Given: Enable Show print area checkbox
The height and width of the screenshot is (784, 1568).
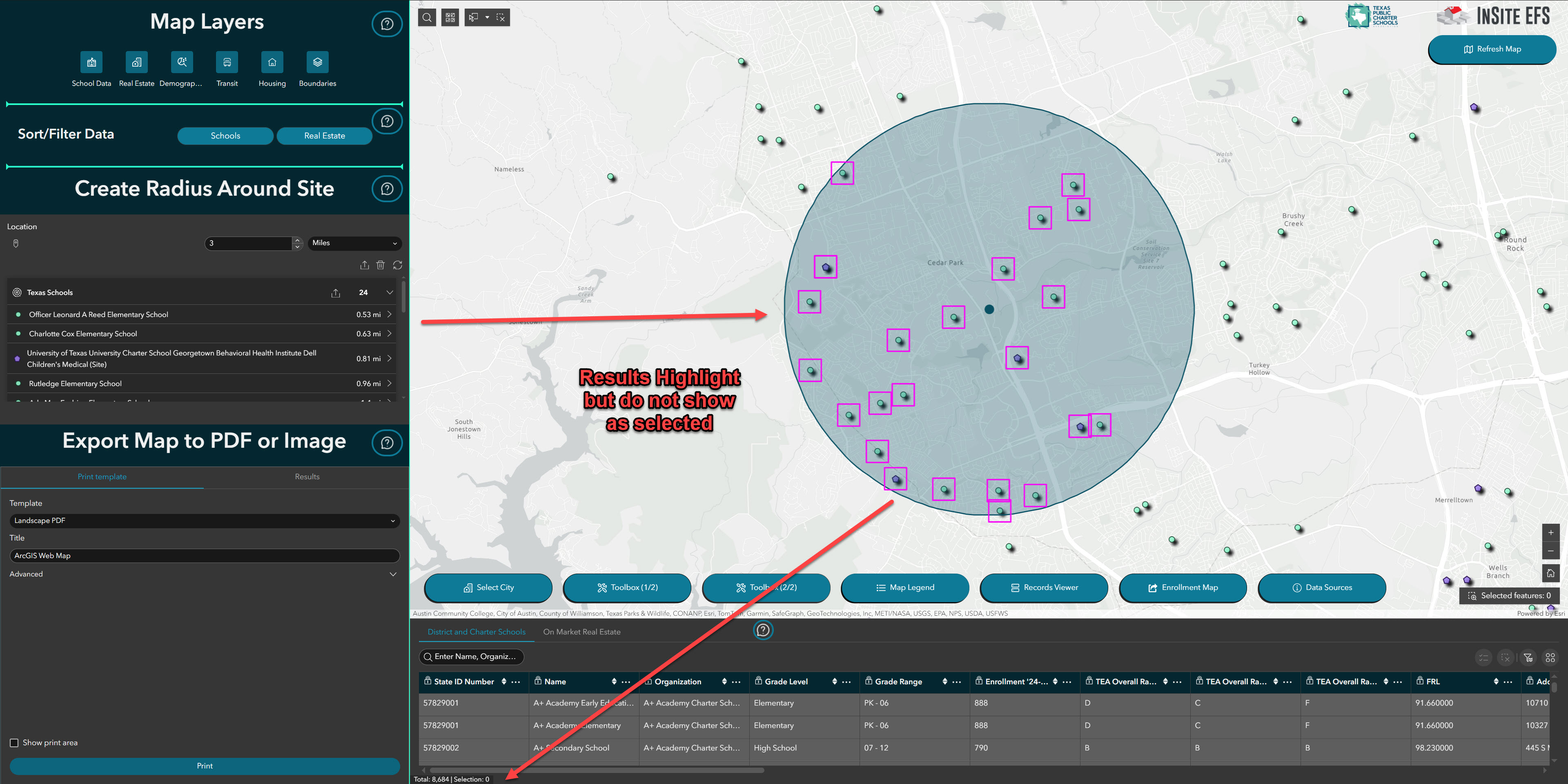Looking at the screenshot, I should click(x=14, y=743).
